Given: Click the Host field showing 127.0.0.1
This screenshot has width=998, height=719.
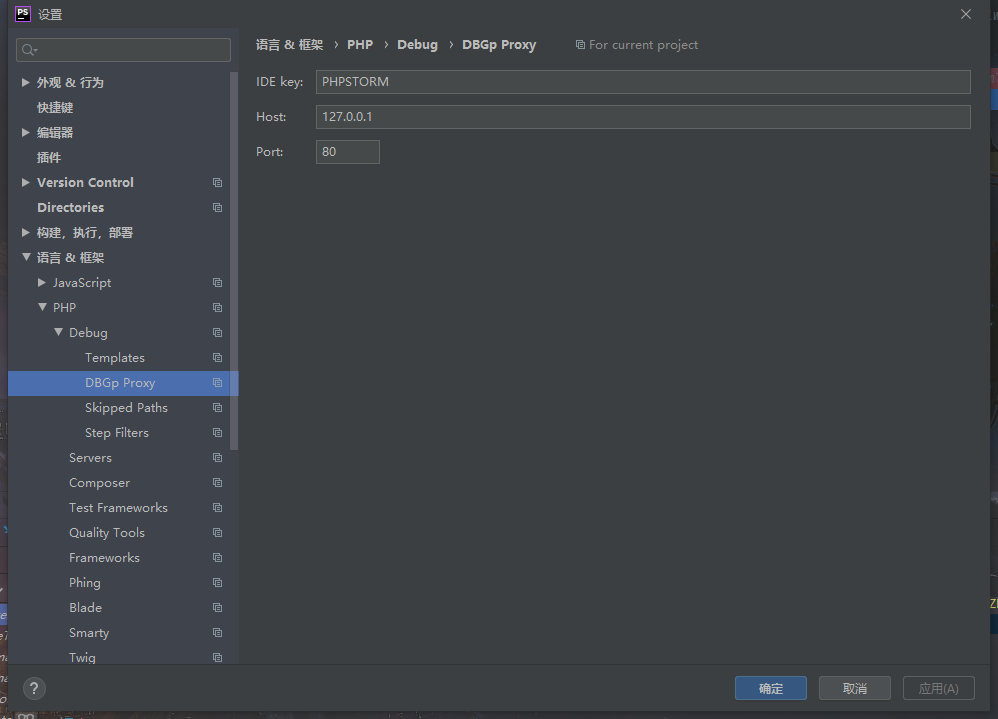Looking at the screenshot, I should (643, 116).
